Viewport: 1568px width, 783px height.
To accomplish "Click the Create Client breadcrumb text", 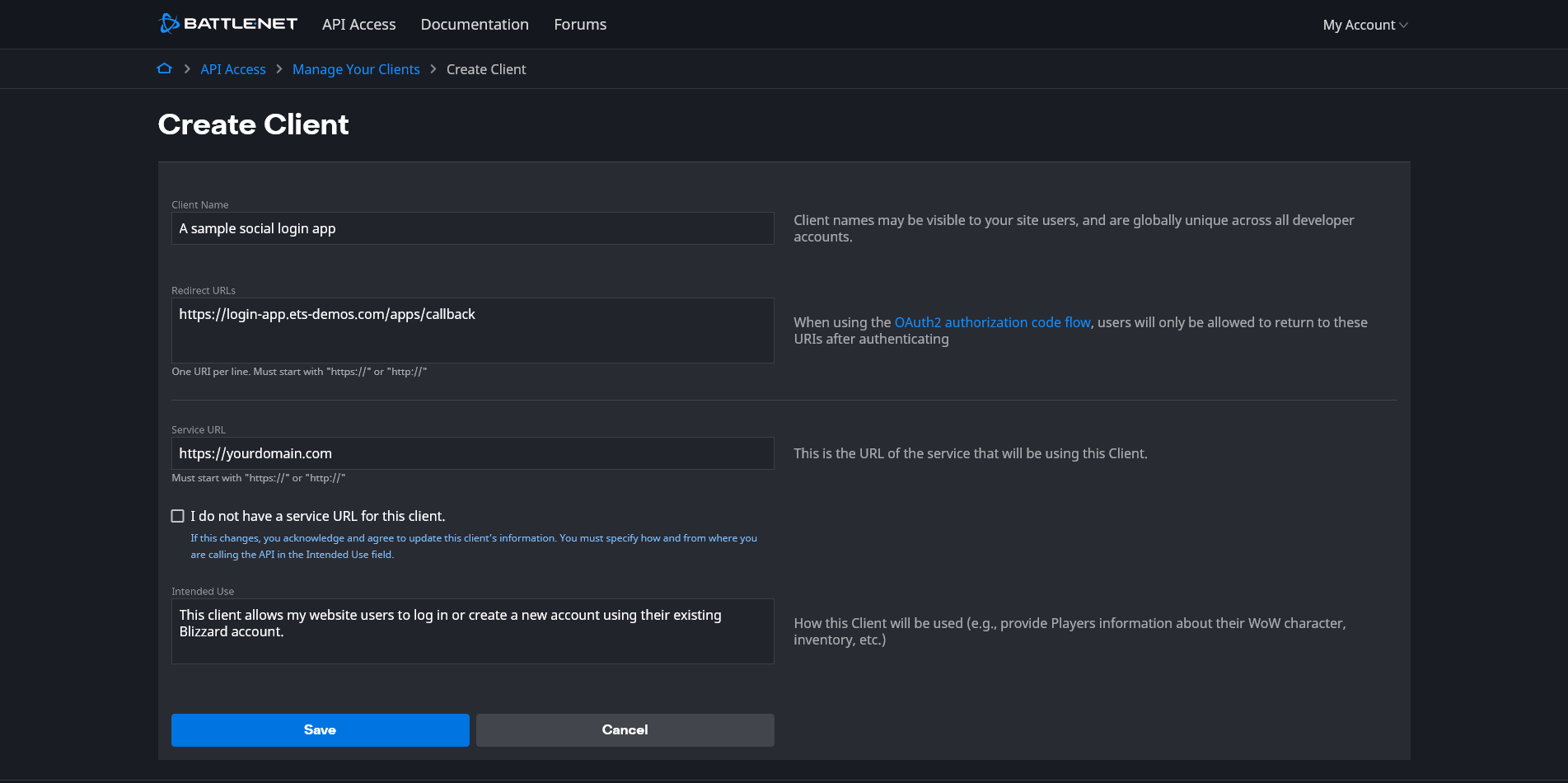I will (486, 69).
